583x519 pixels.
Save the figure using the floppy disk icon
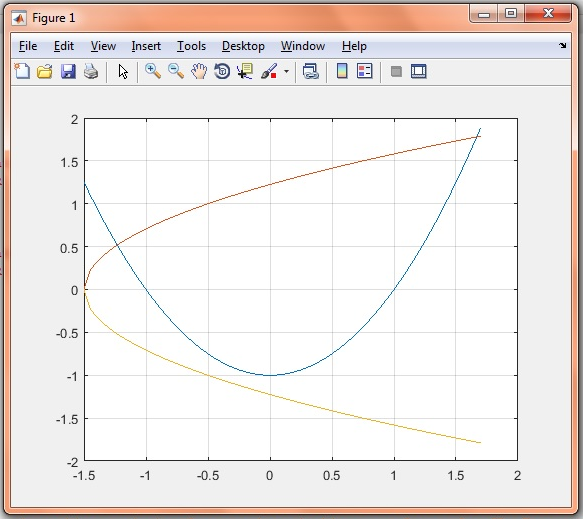click(68, 71)
